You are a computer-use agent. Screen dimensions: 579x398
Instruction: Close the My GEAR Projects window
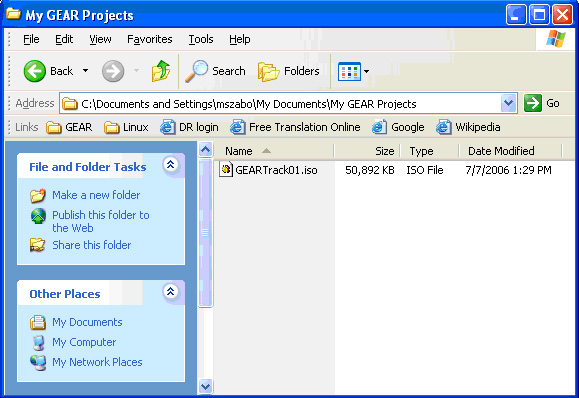pos(562,15)
